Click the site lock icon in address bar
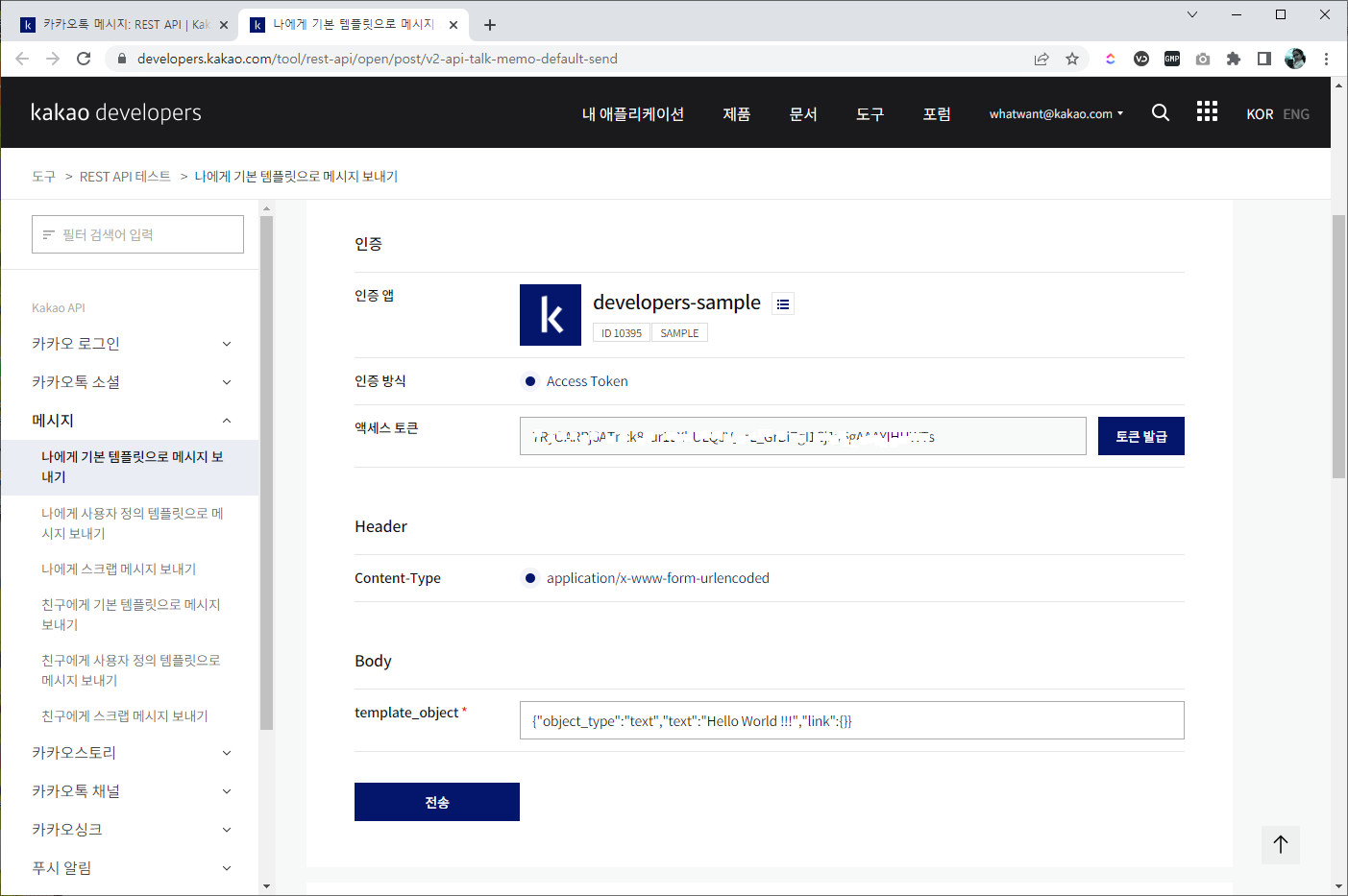The width and height of the screenshot is (1348, 896). pyautogui.click(x=121, y=59)
